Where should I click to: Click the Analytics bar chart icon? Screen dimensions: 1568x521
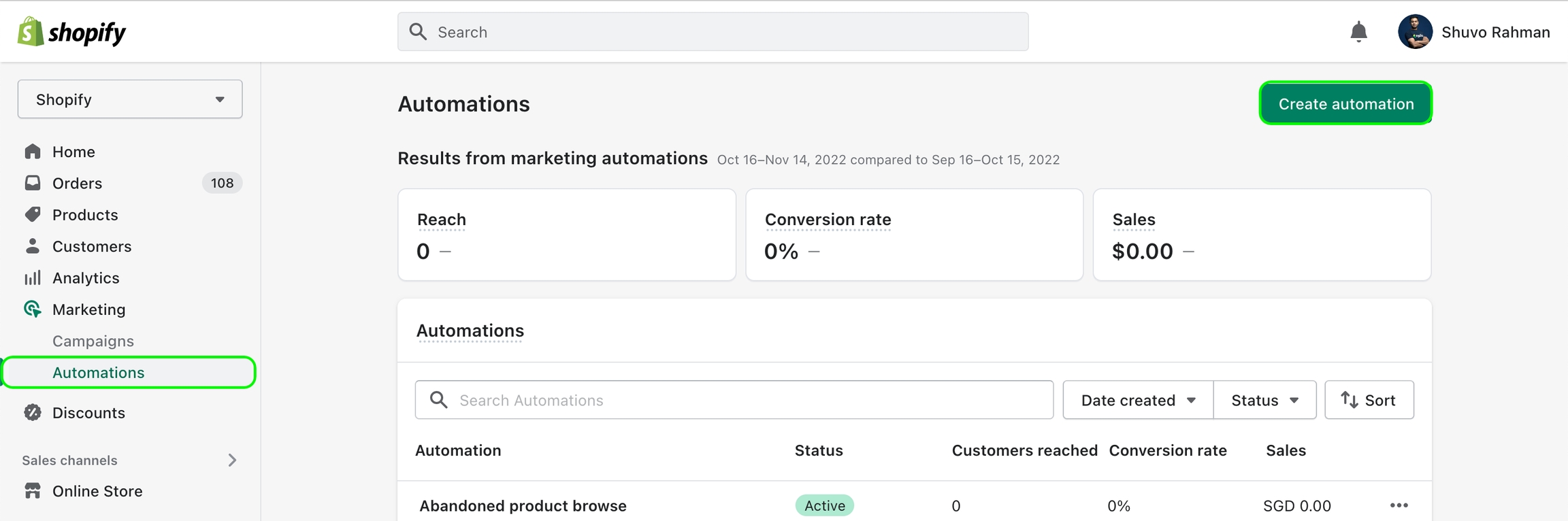[33, 278]
